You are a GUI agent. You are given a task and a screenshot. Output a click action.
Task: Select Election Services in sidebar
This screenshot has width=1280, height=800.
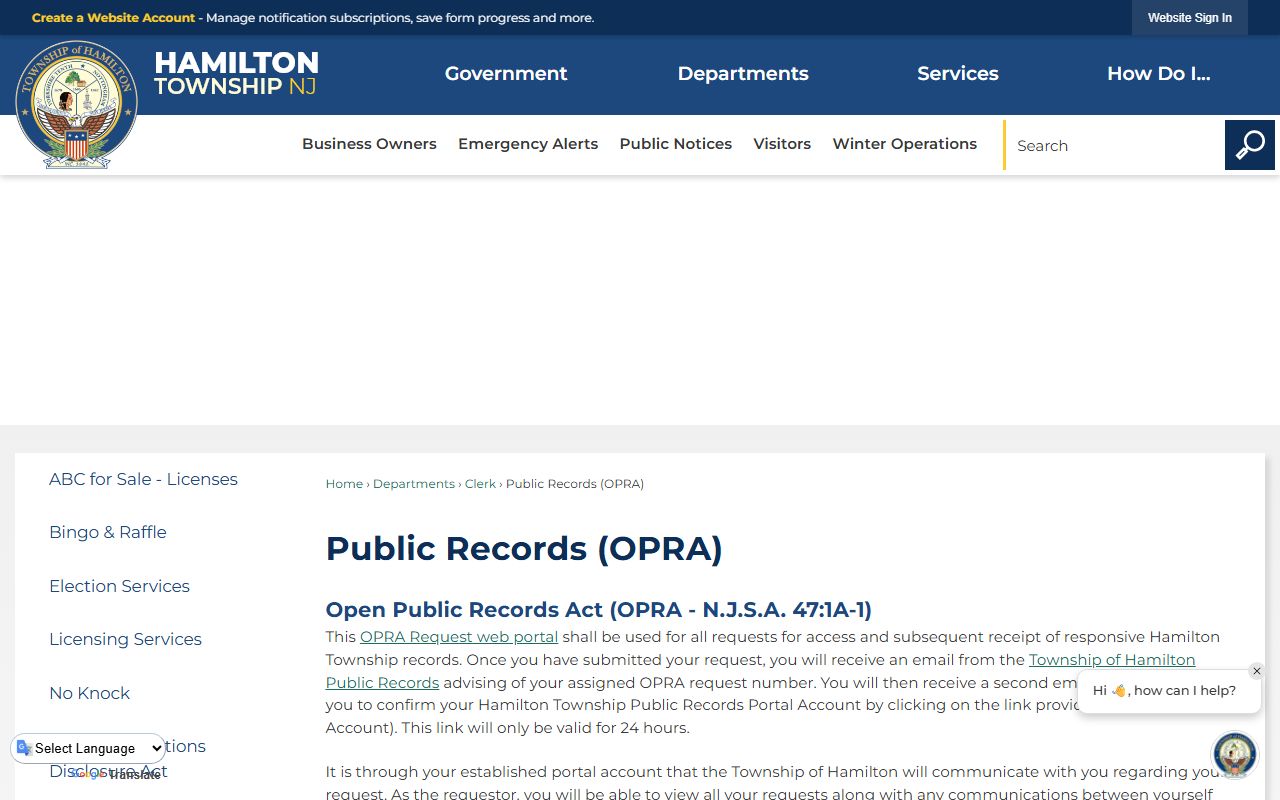coord(119,586)
